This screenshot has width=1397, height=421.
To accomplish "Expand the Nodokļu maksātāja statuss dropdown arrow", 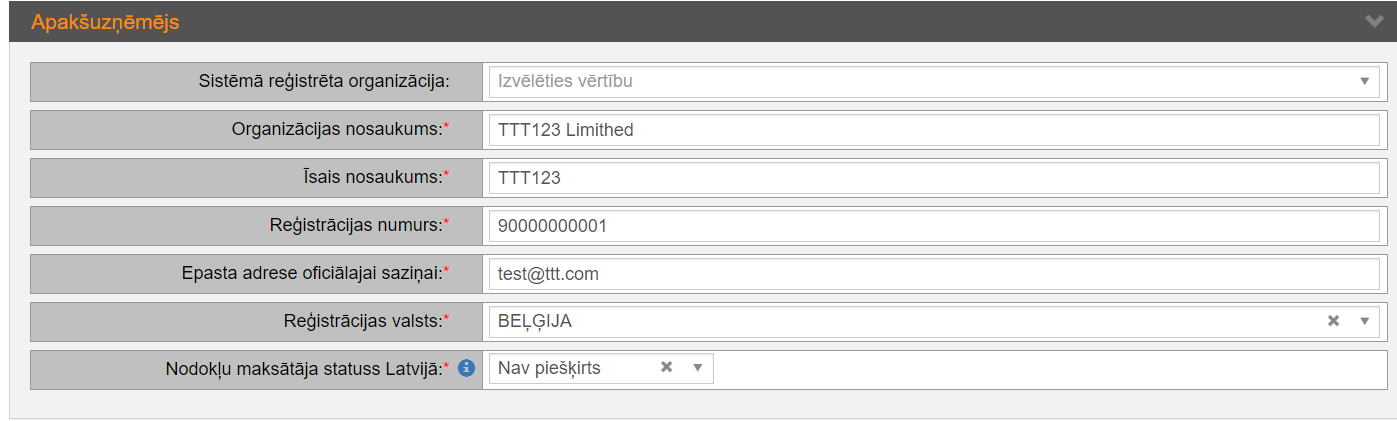I will 698,368.
